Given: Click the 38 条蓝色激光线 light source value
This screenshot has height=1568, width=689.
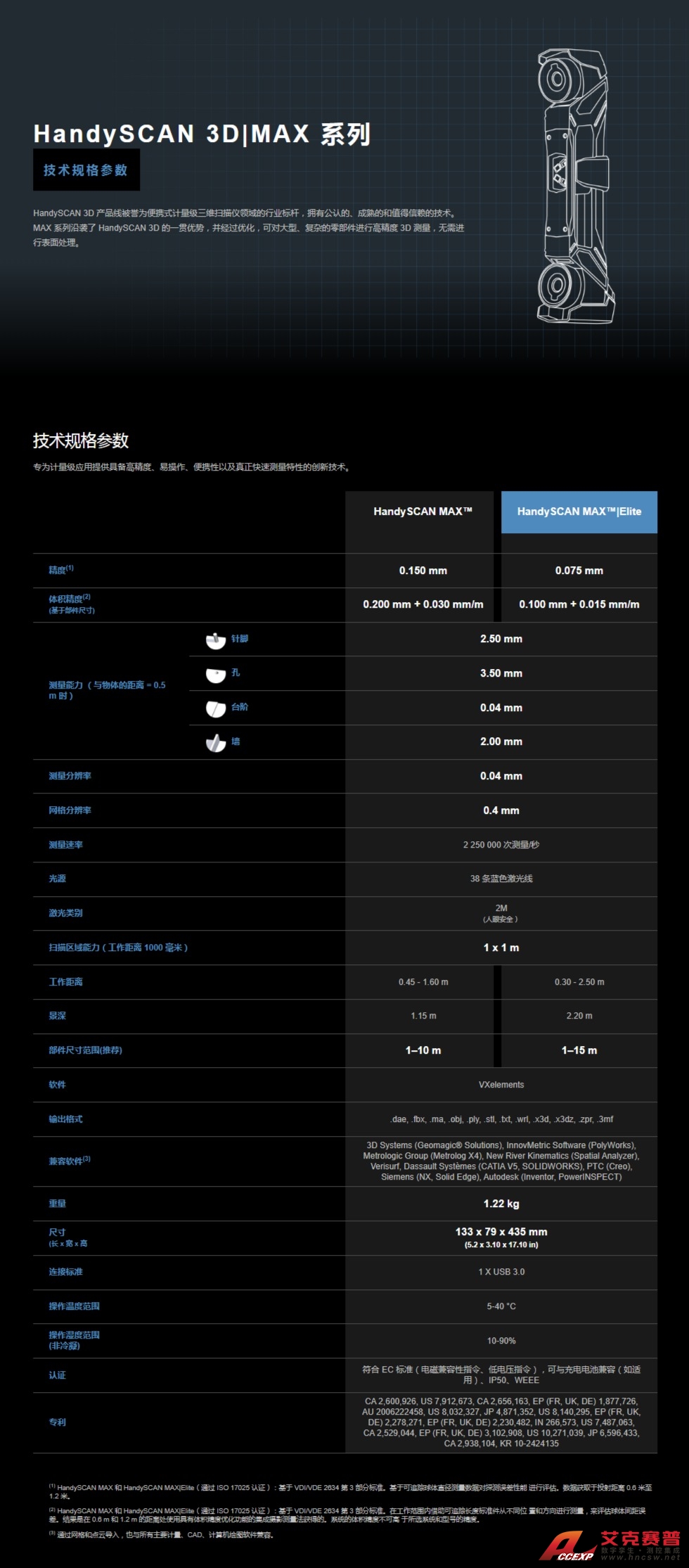Looking at the screenshot, I should (x=501, y=879).
